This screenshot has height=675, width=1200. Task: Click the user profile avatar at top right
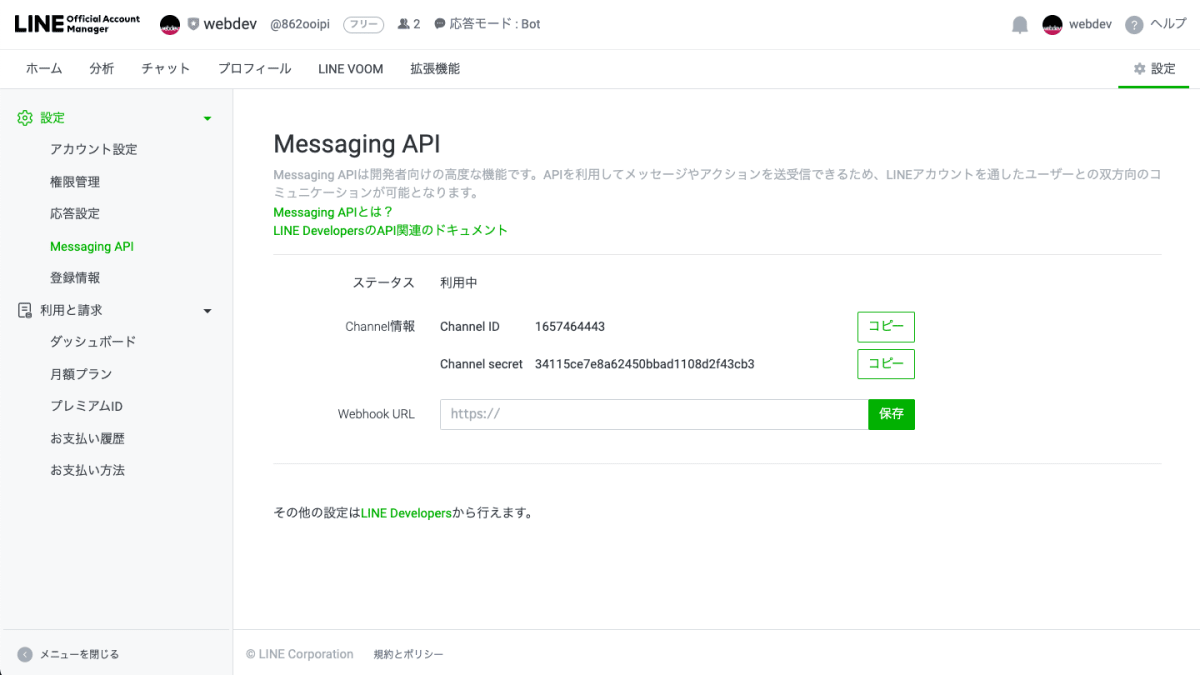[1052, 25]
